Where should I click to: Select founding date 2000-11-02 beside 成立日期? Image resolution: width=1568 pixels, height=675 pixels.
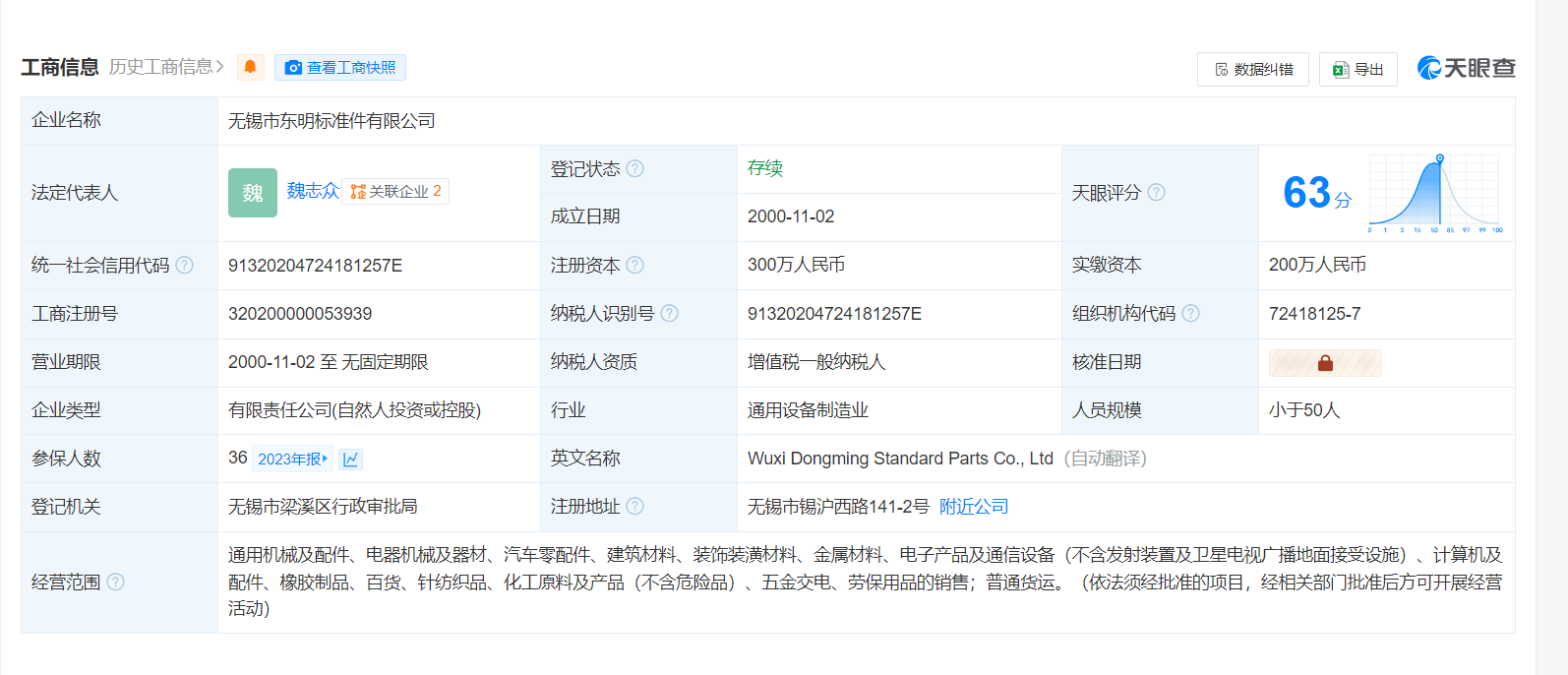[791, 216]
